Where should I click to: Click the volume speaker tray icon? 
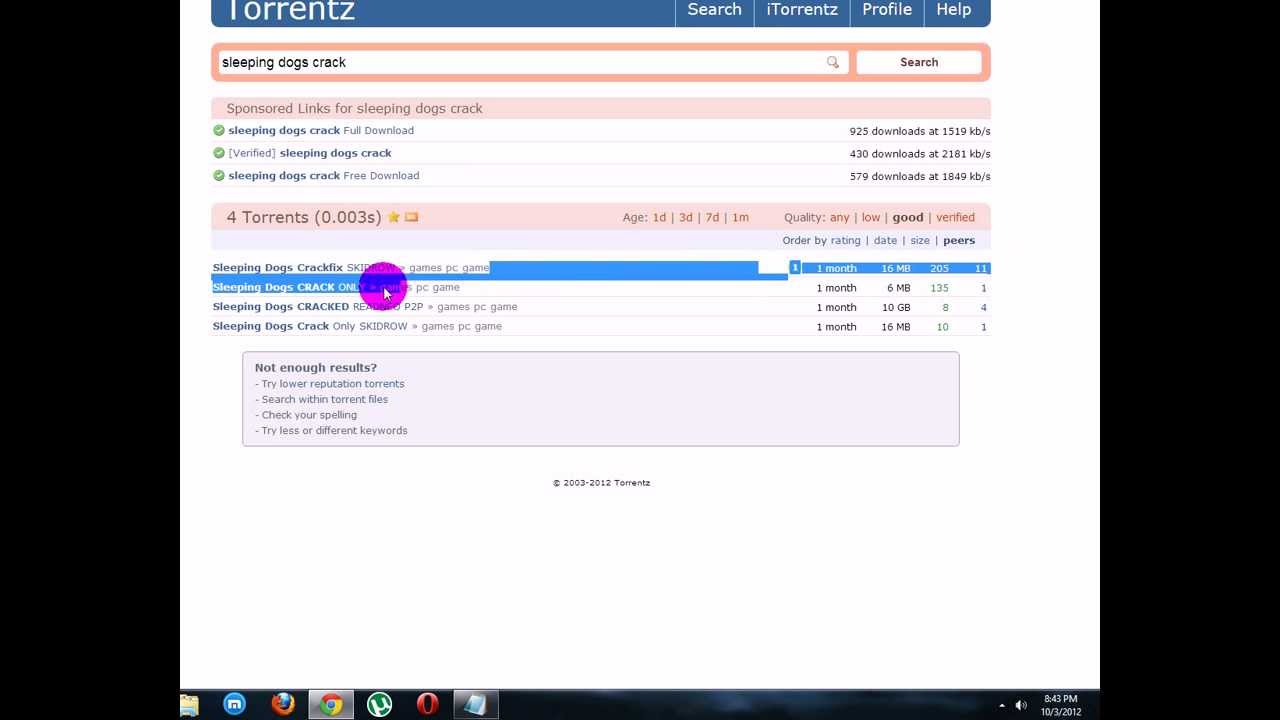pos(1021,705)
